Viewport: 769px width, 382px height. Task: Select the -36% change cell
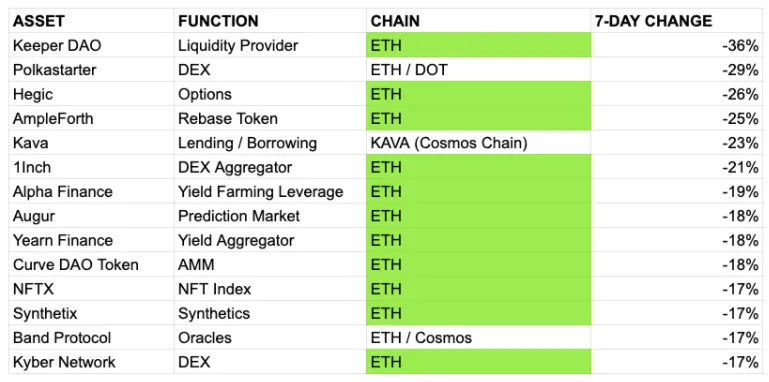[x=677, y=46]
